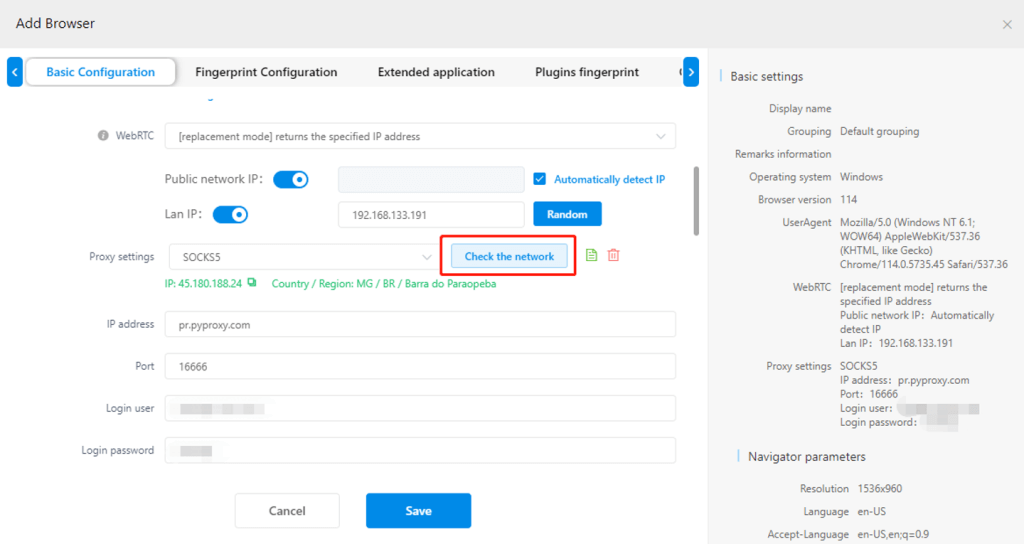Screen dimensions: 1024x544
Task: Click the Port field showing 16666
Action: (420, 366)
